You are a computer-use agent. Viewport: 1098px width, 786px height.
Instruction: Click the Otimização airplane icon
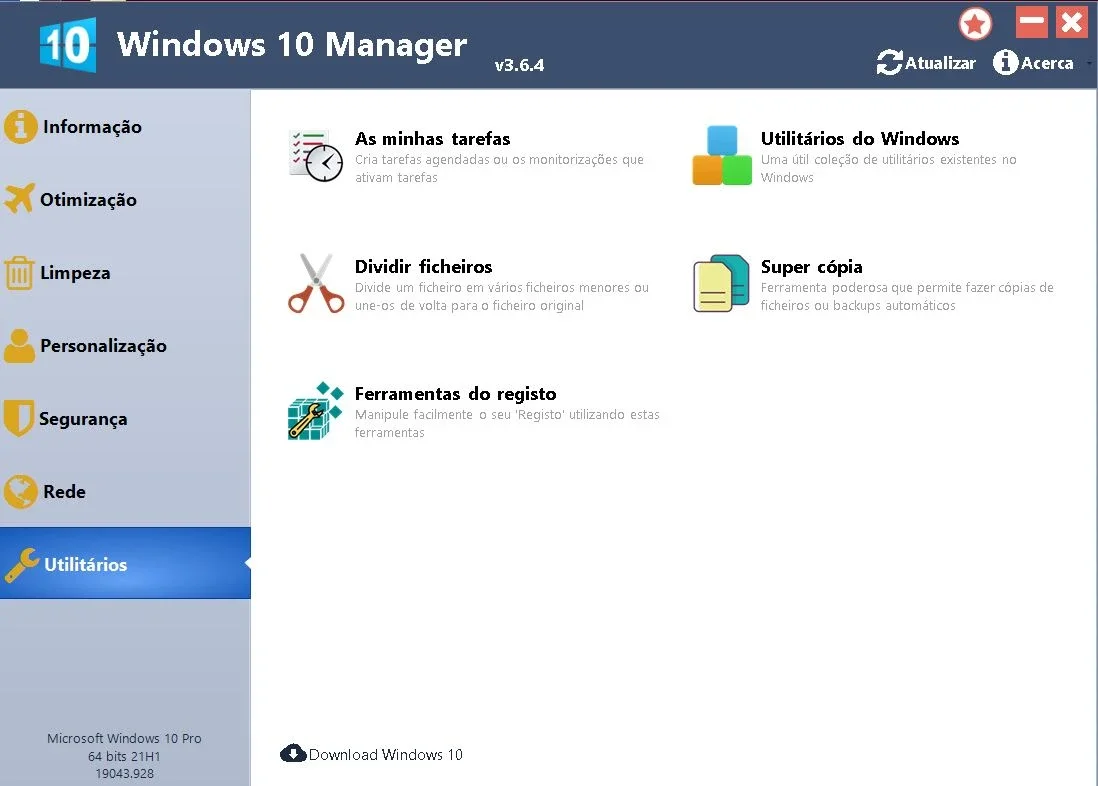point(19,199)
